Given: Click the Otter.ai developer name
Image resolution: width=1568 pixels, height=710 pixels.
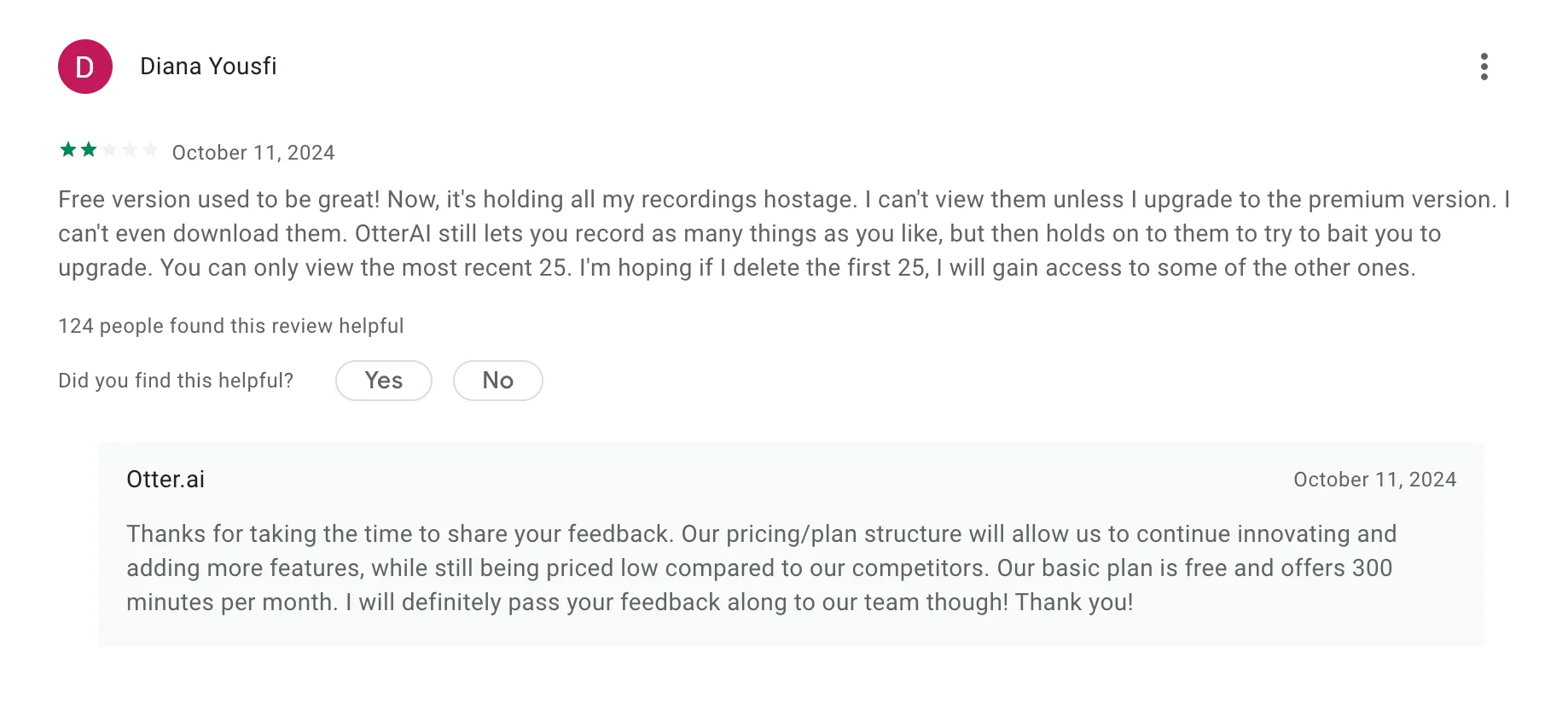Looking at the screenshot, I should tap(166, 480).
